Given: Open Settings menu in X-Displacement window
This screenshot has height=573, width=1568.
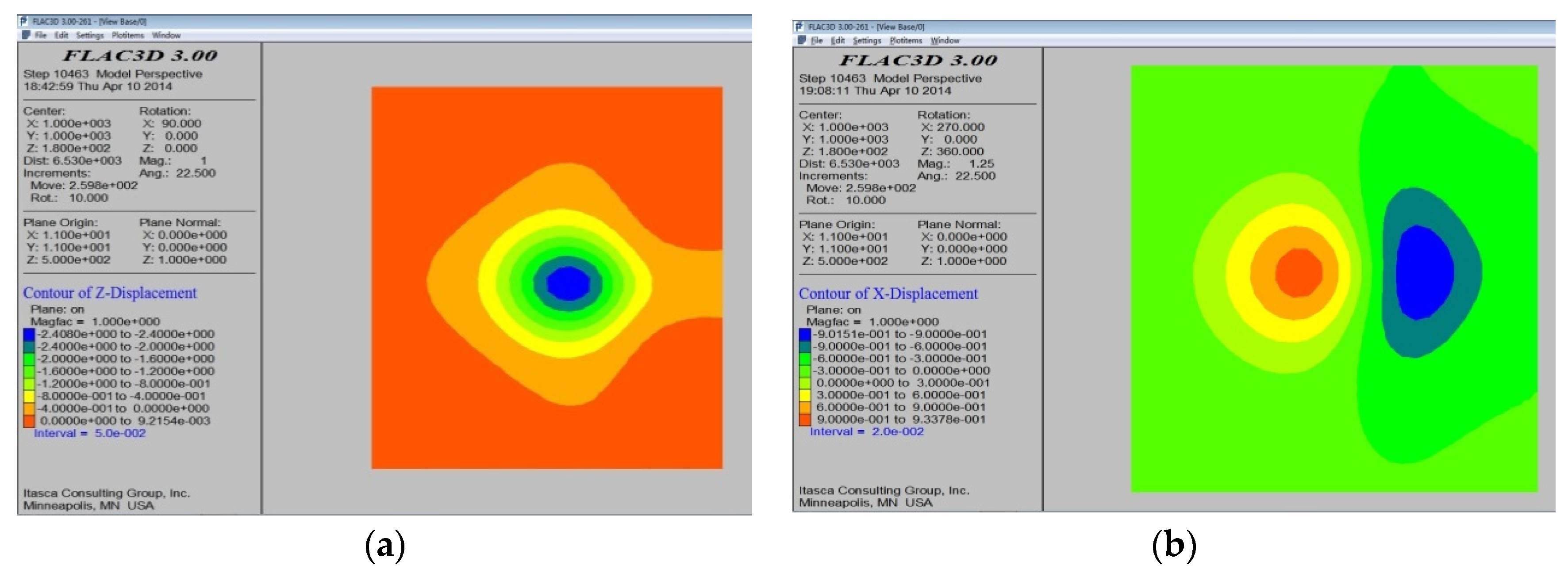Looking at the screenshot, I should coord(867,41).
